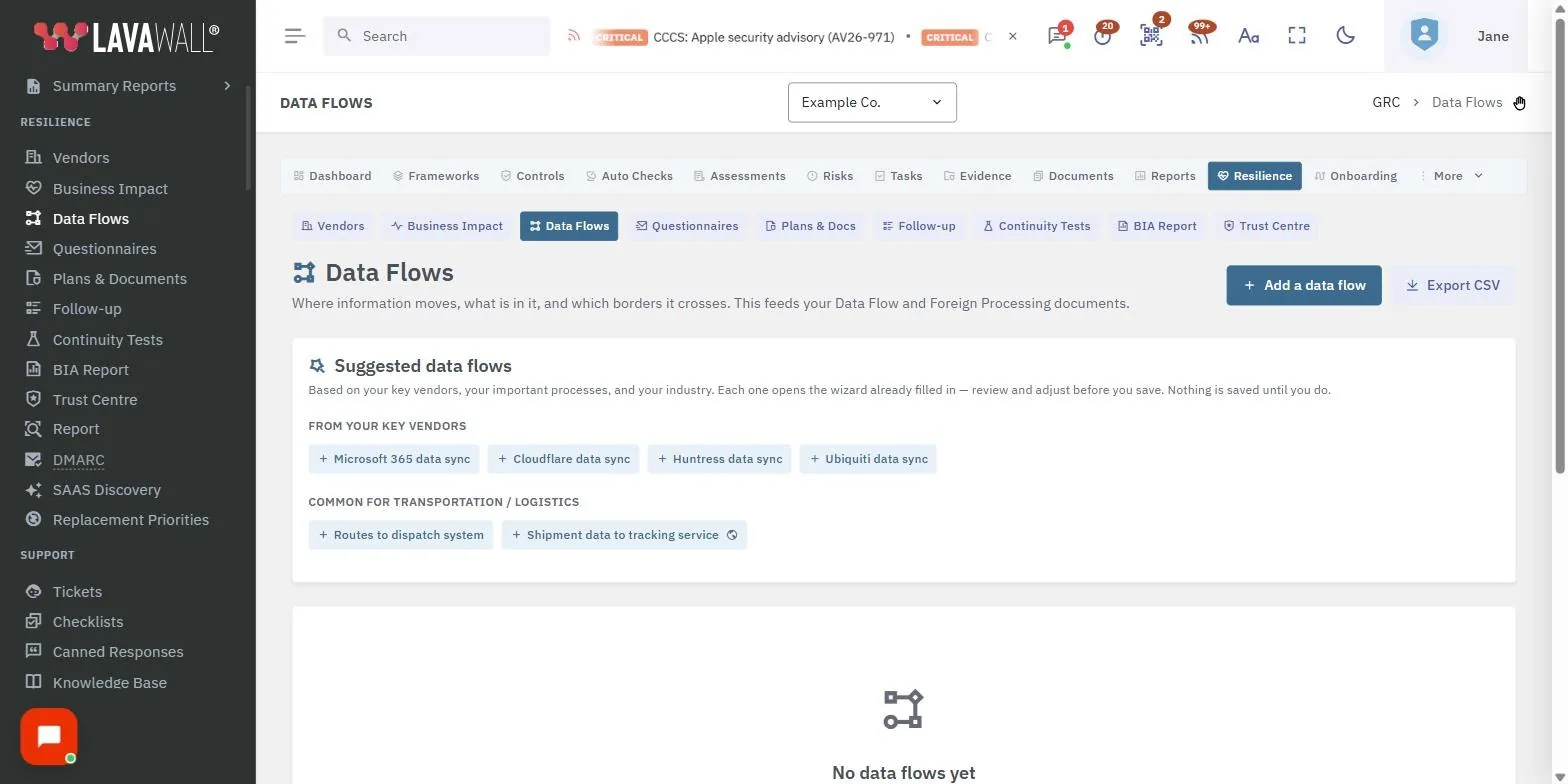
Task: Open Vendors in the sidebar
Action: pyautogui.click(x=81, y=158)
